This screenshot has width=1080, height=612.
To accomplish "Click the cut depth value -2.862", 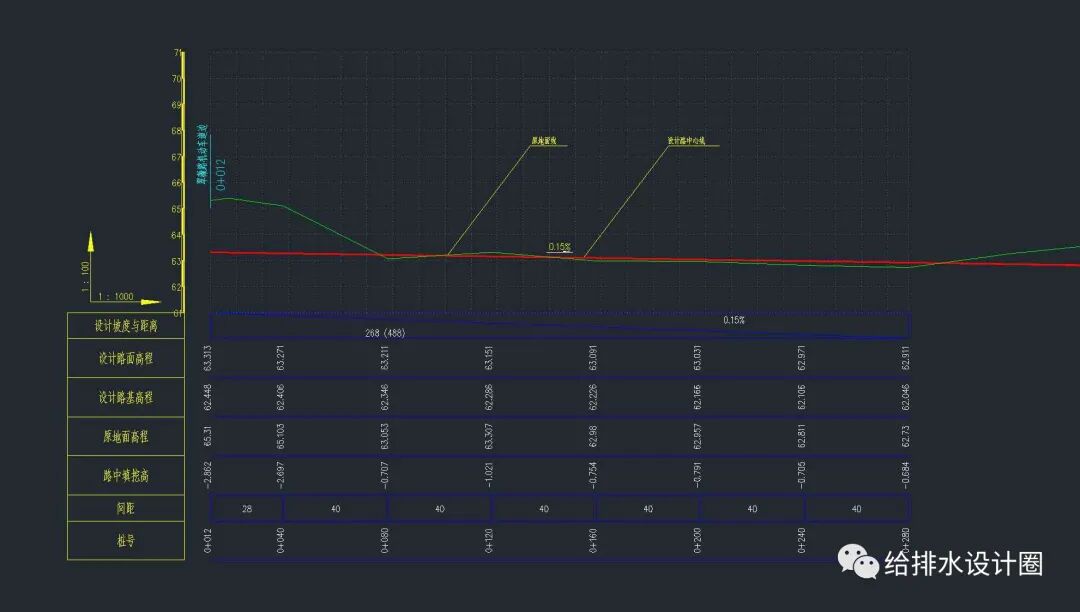I will pos(208,475).
